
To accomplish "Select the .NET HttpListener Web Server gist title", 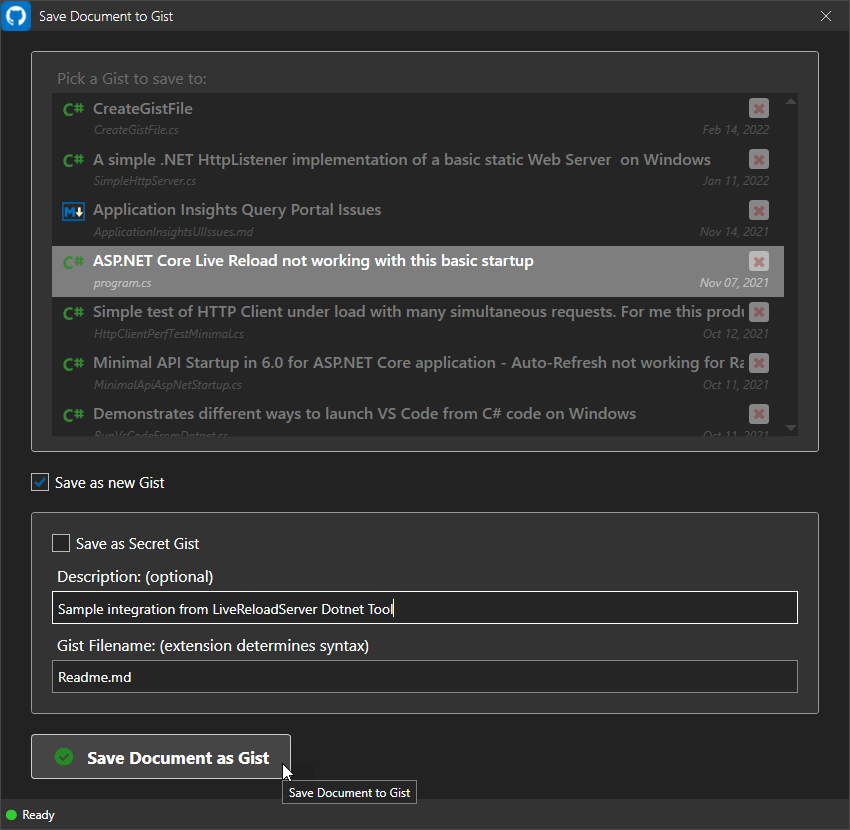I will coord(402,159).
